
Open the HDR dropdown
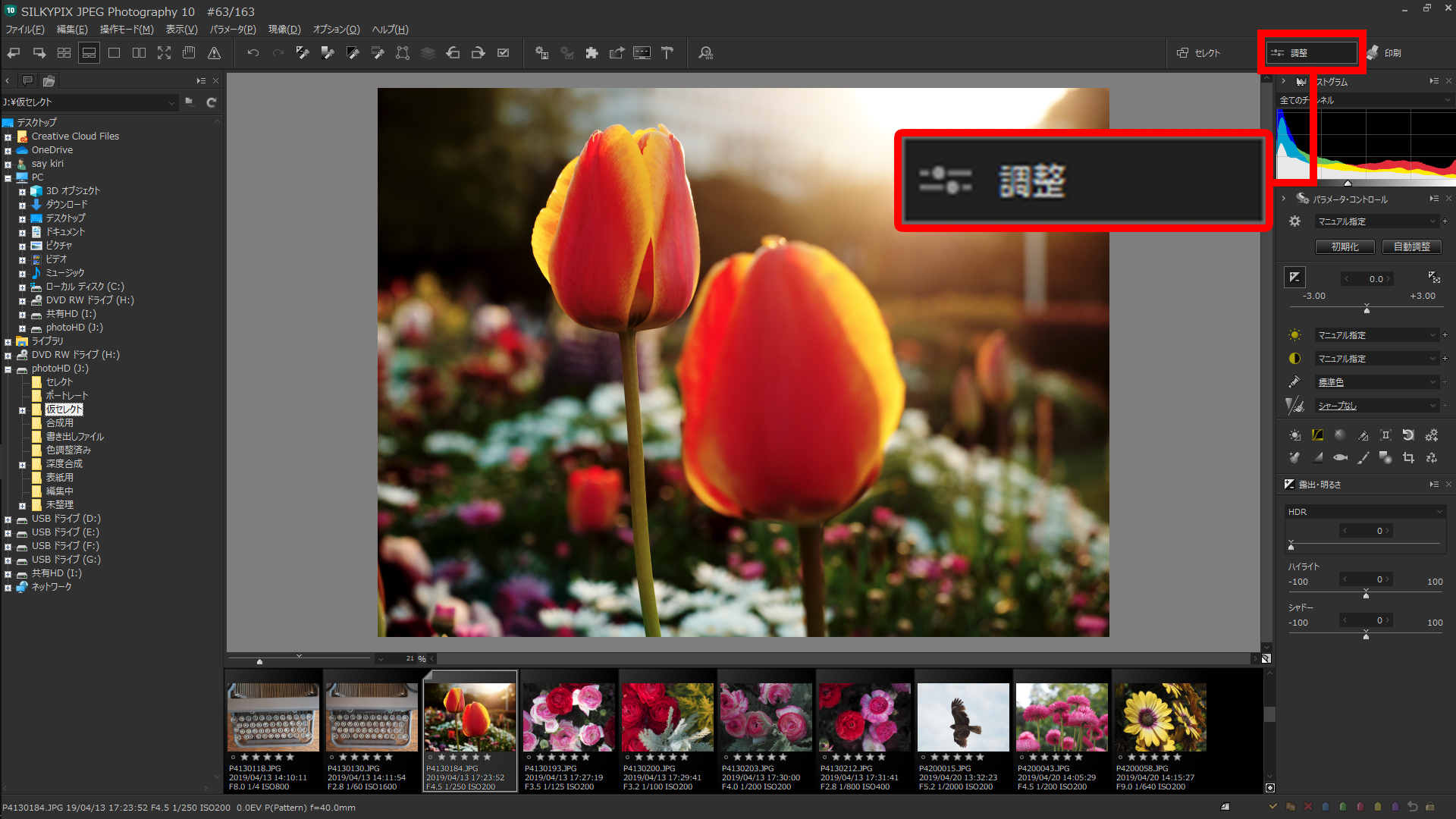pyautogui.click(x=1364, y=512)
